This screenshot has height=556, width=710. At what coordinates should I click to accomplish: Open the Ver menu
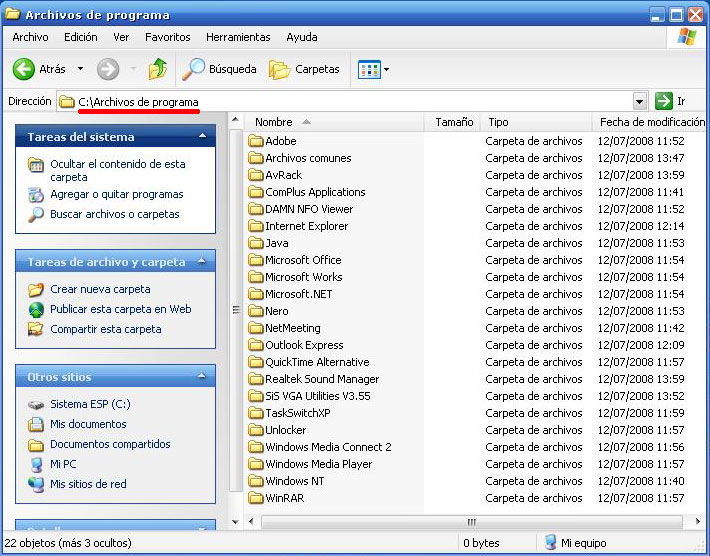tap(121, 37)
